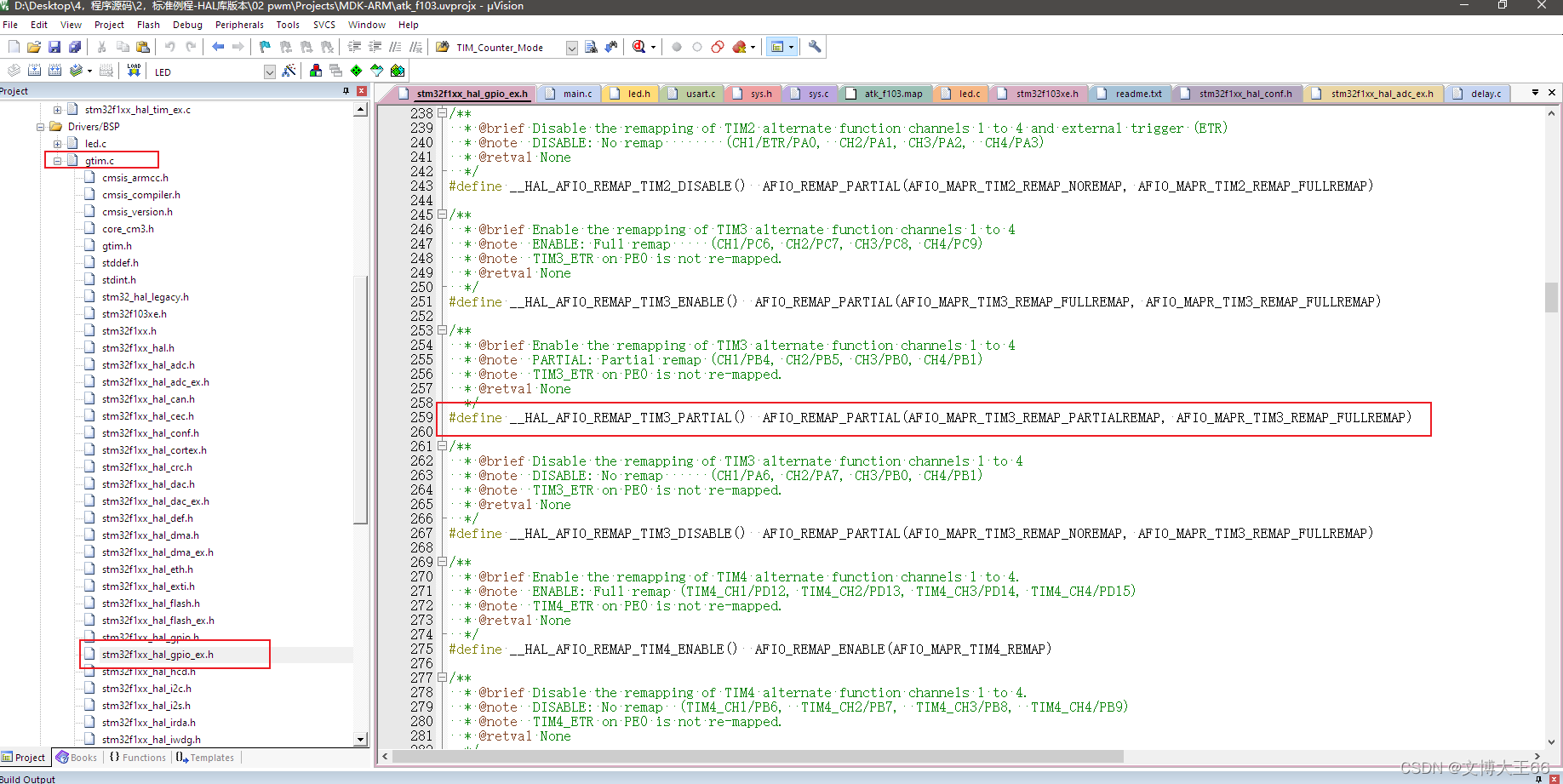Open the Debug menu

click(187, 25)
